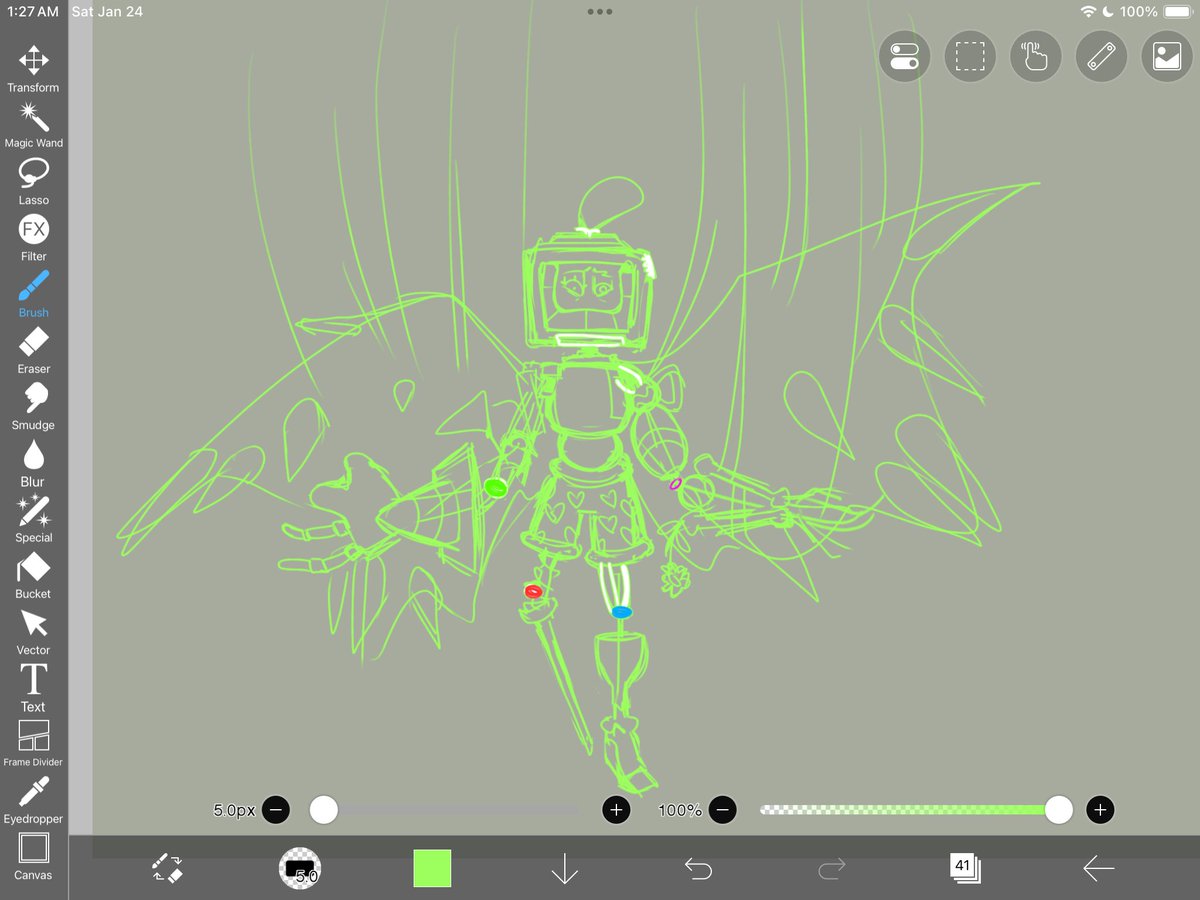This screenshot has width=1200, height=900.
Task: Choose the Lasso tool
Action: [33, 181]
